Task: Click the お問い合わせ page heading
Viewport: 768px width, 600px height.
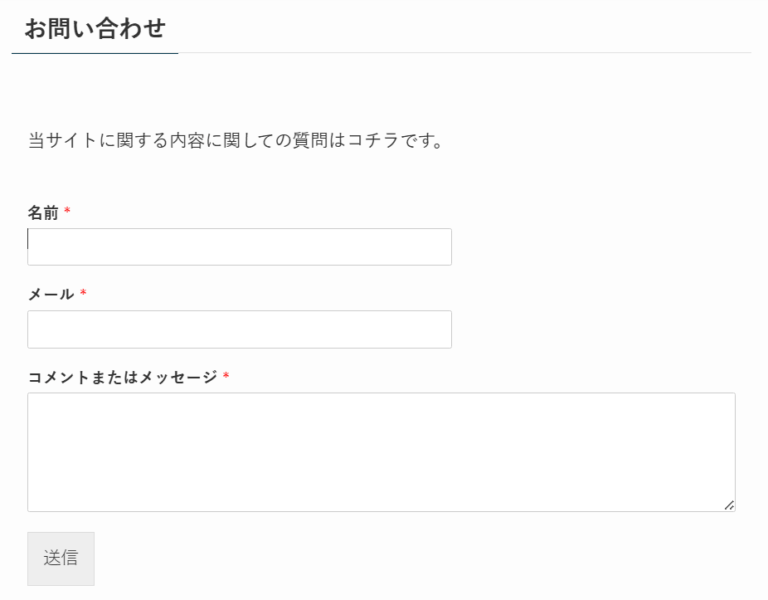Action: [x=94, y=28]
